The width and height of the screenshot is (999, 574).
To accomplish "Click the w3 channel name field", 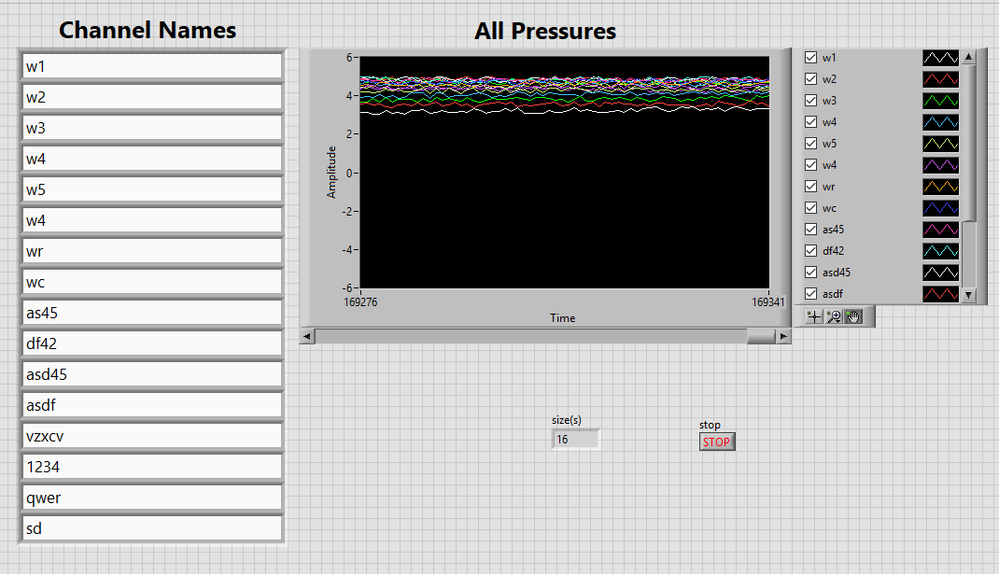I will pyautogui.click(x=152, y=127).
